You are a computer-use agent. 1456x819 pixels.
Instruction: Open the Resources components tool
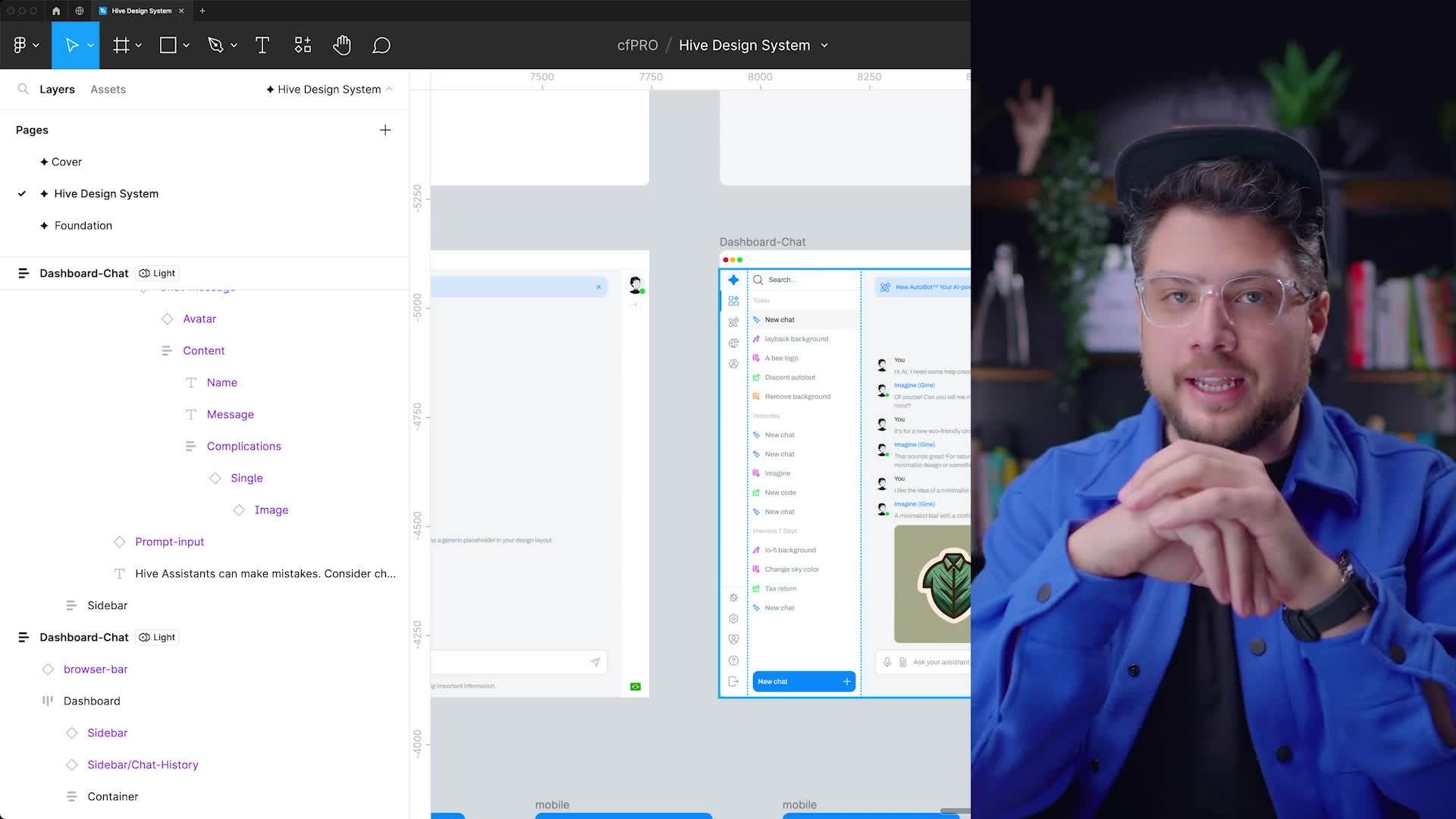click(303, 45)
